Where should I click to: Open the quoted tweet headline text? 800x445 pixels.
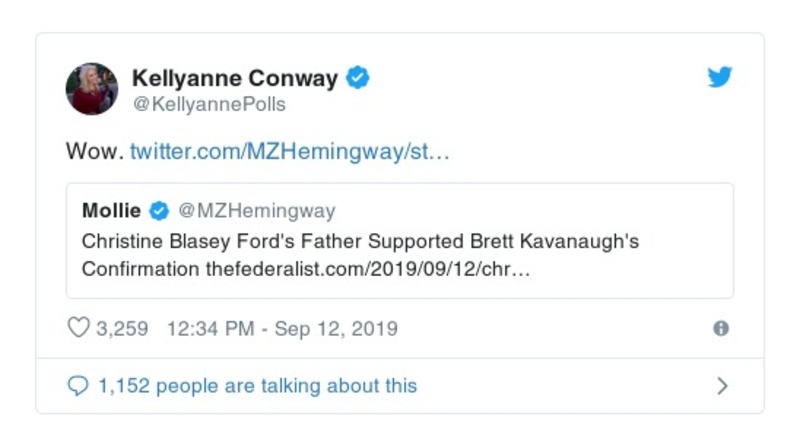click(359, 242)
